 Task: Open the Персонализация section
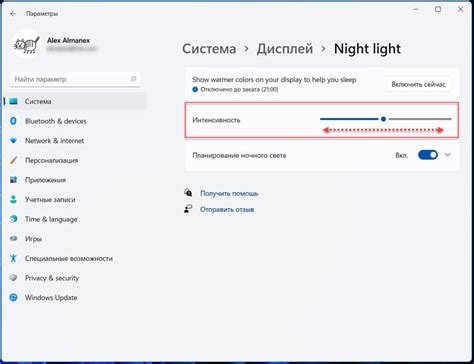point(75,160)
